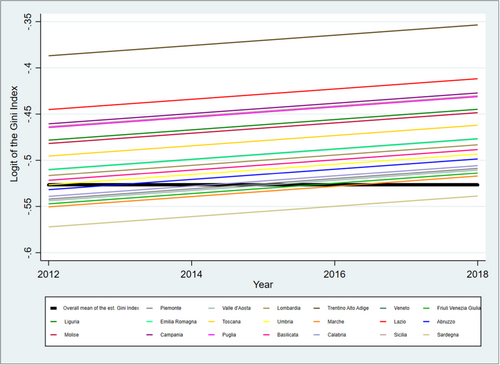Click the magenta Puglia legend swatch
The height and width of the screenshot is (365, 500).
click(x=211, y=335)
